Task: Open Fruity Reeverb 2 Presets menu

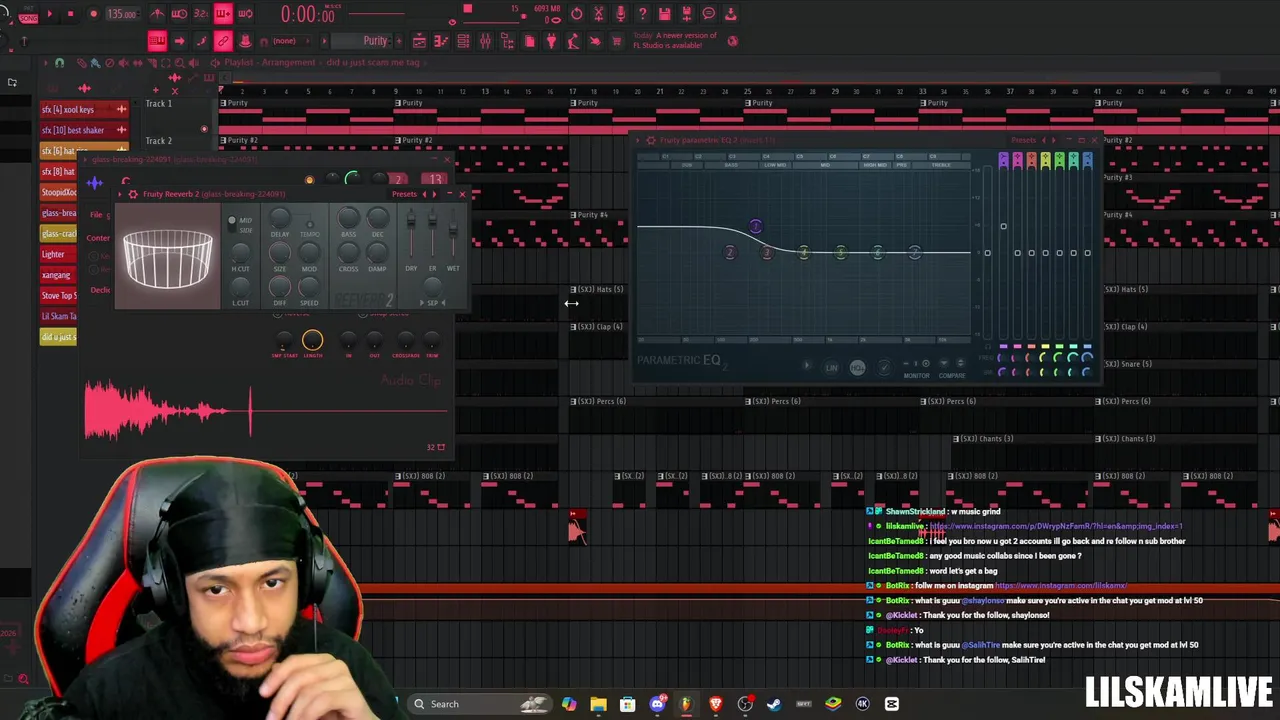Action: click(404, 194)
